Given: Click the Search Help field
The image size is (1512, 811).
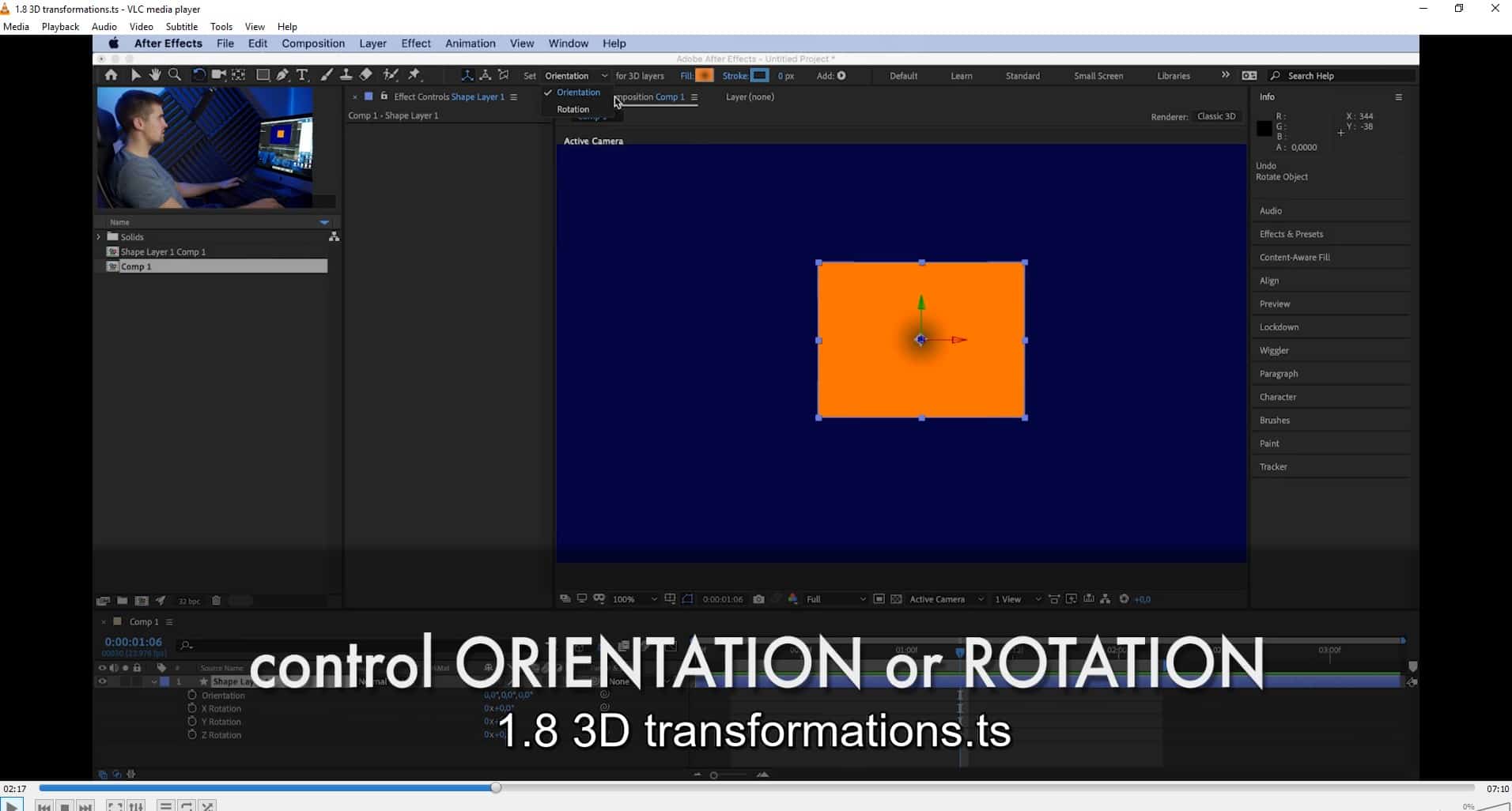Looking at the screenshot, I should 1344,76.
